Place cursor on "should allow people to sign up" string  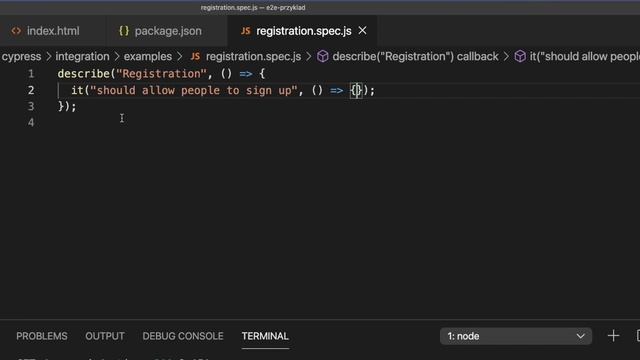pyautogui.click(x=194, y=90)
